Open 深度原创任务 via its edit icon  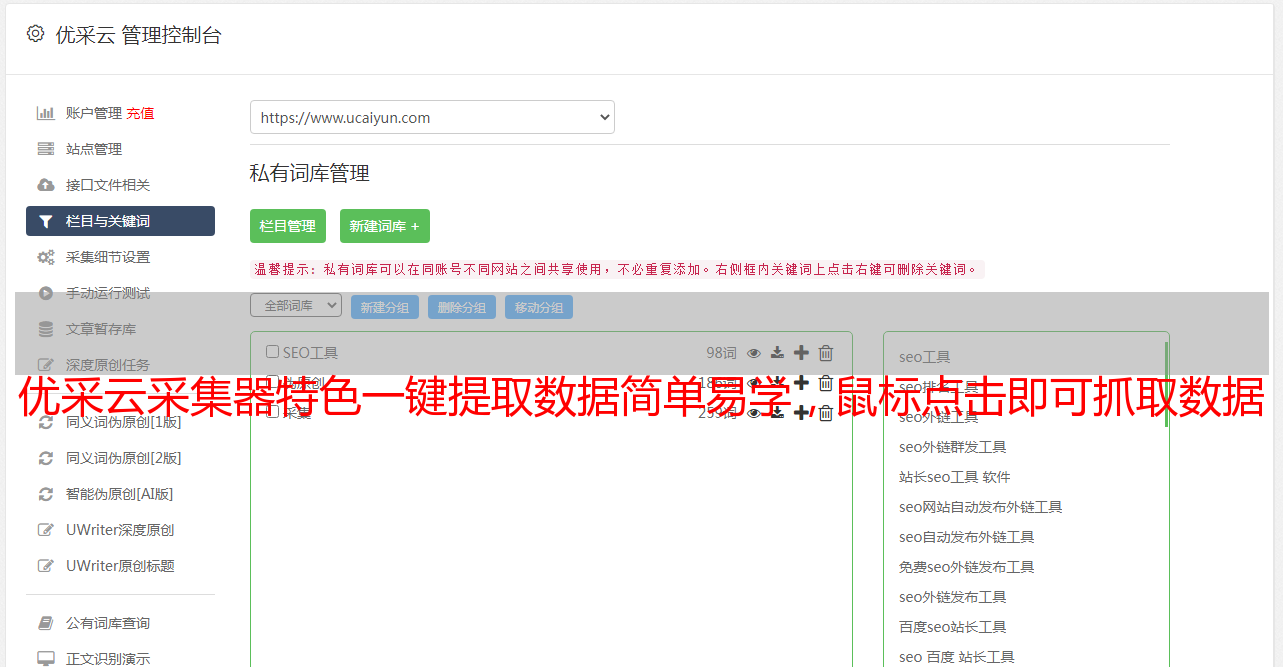pos(46,365)
